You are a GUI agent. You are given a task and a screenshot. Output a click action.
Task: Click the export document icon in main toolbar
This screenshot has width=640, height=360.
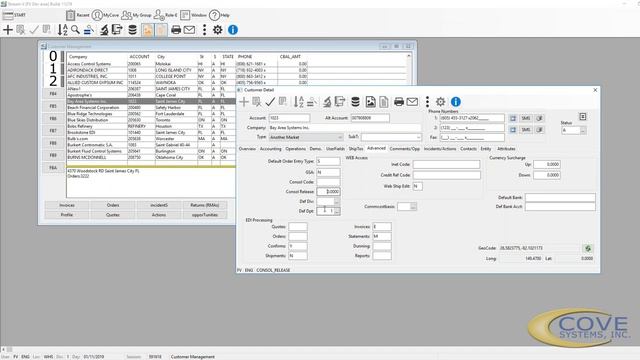pyautogui.click(x=117, y=30)
